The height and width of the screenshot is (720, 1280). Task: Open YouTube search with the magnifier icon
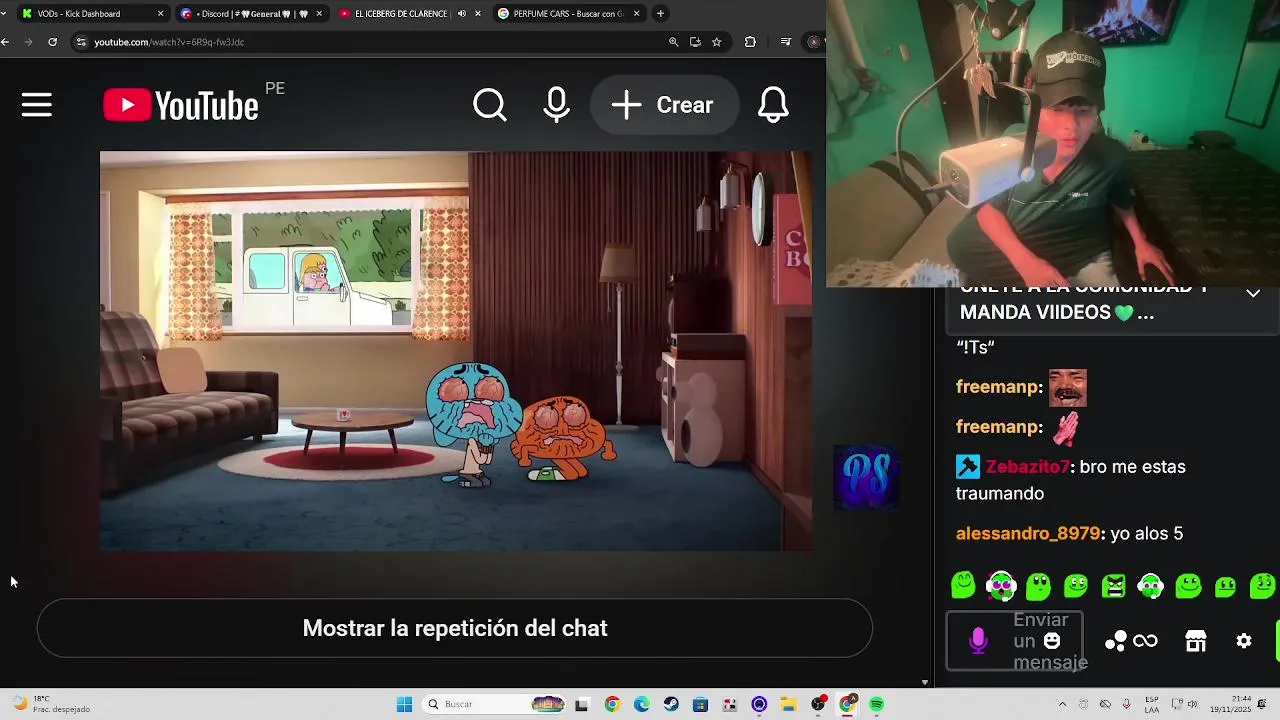pos(490,105)
